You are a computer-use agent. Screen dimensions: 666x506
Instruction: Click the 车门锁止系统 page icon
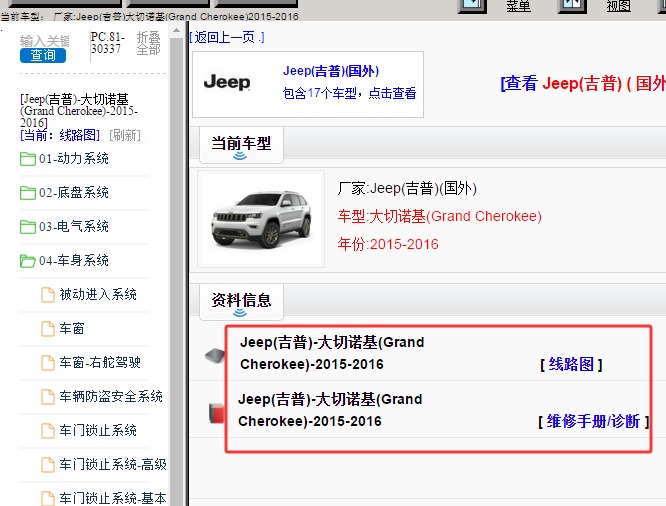48,430
